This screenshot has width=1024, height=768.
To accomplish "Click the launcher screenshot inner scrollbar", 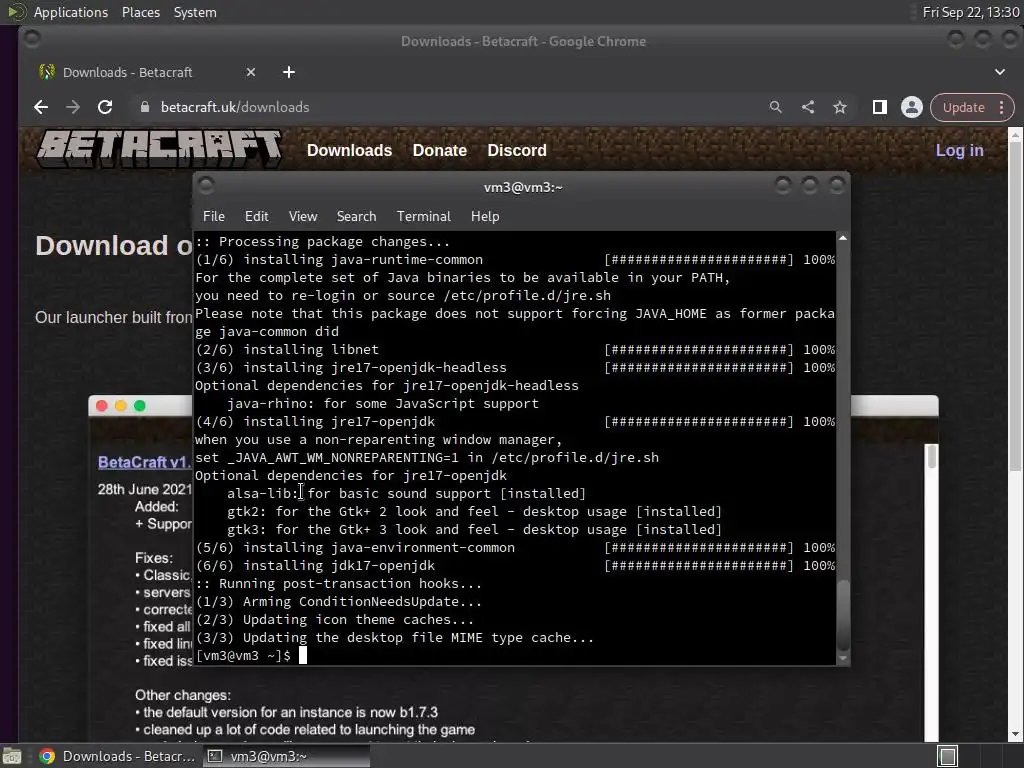I will [x=932, y=456].
